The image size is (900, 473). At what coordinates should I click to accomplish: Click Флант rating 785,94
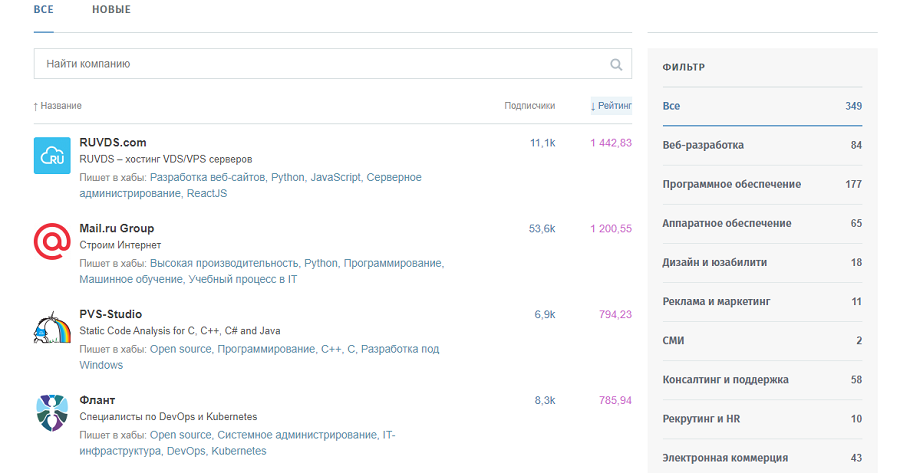pos(615,400)
